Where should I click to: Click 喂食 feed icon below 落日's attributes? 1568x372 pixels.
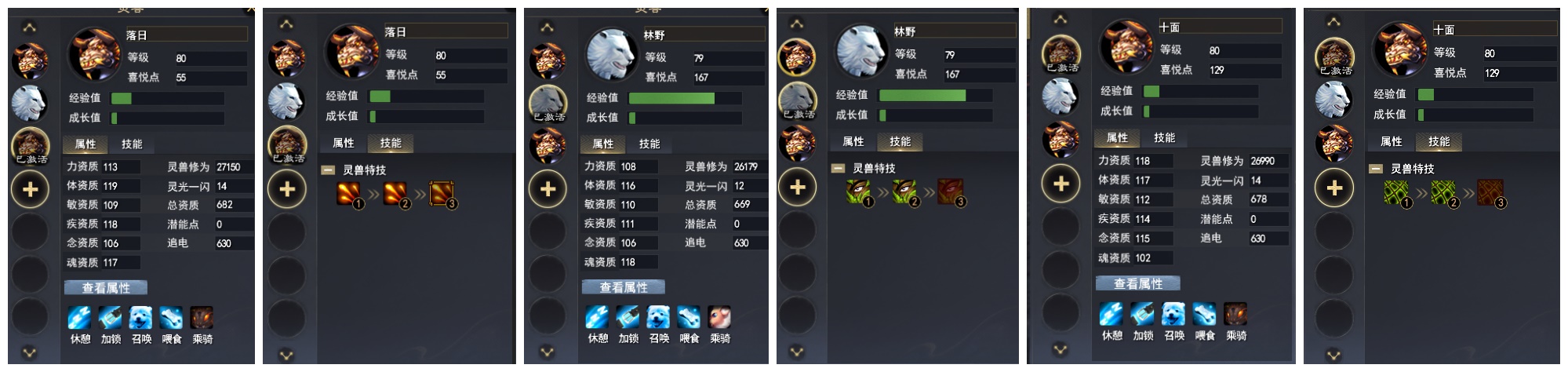click(x=171, y=318)
